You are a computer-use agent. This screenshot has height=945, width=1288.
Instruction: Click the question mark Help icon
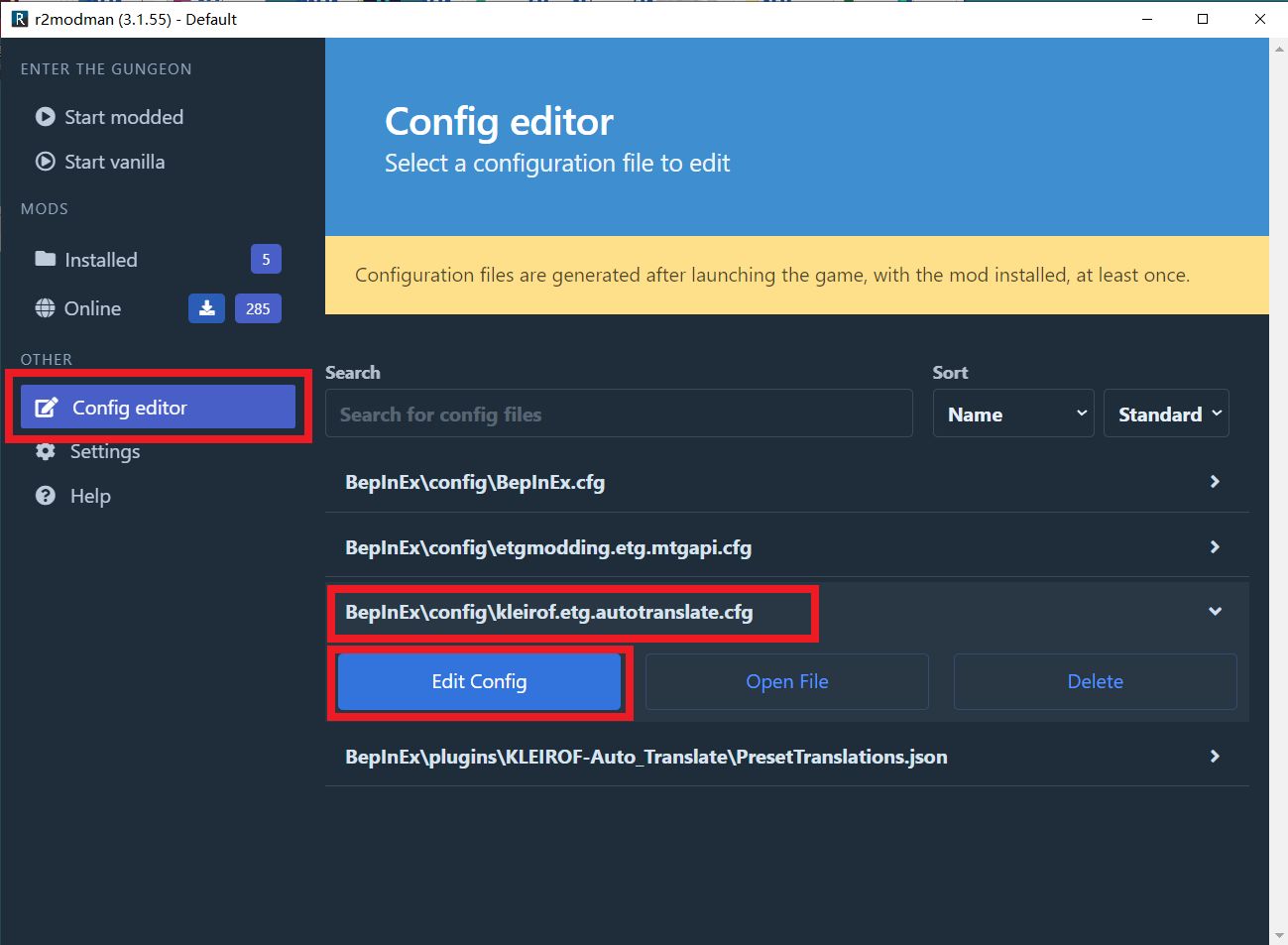click(46, 496)
